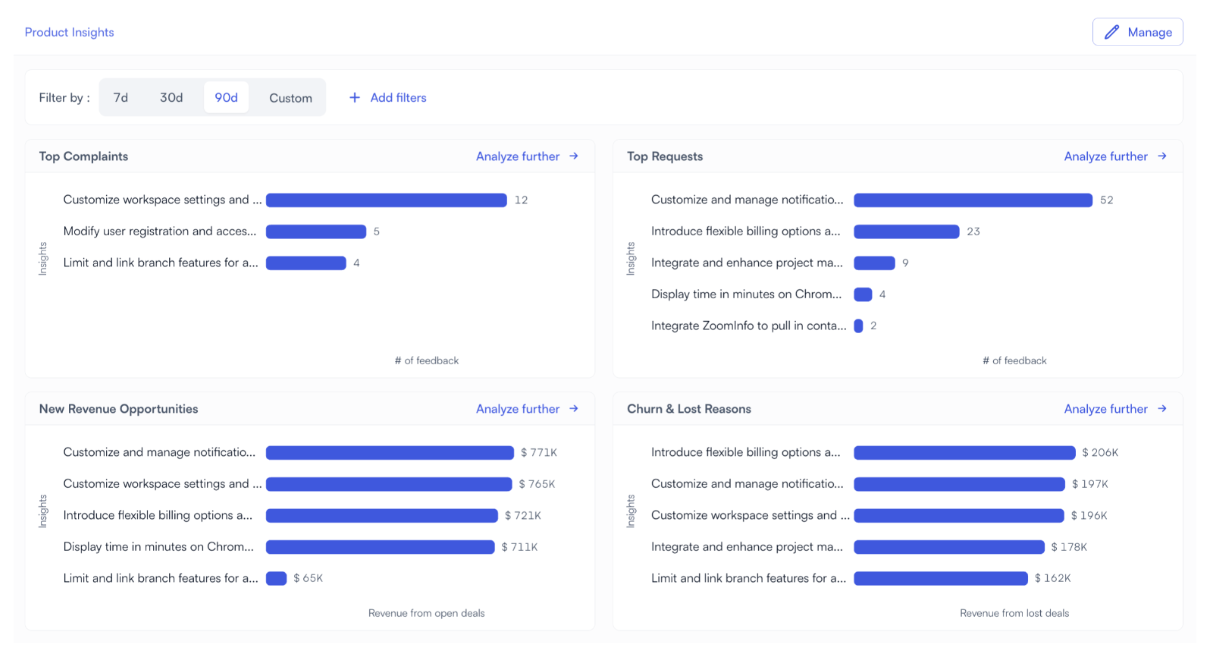Click the revenue bar showing $711K
The image size is (1226, 652).
click(380, 547)
